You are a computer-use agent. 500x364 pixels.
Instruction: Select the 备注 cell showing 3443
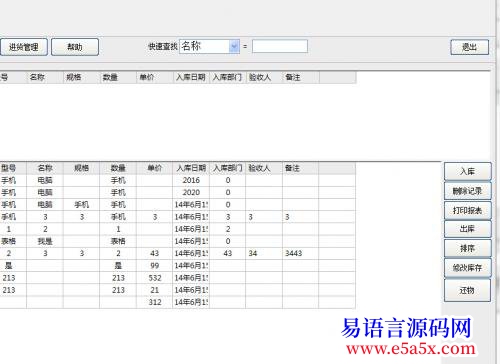coord(300,253)
